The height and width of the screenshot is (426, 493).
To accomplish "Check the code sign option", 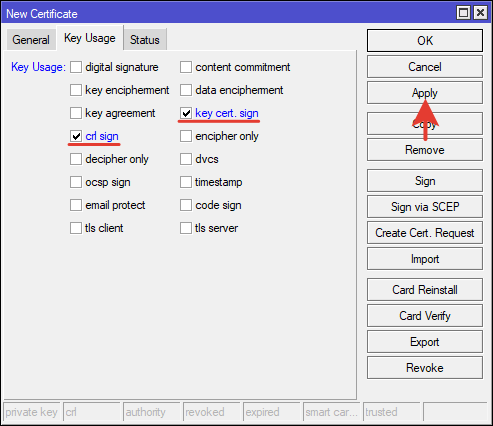I will pos(186,205).
